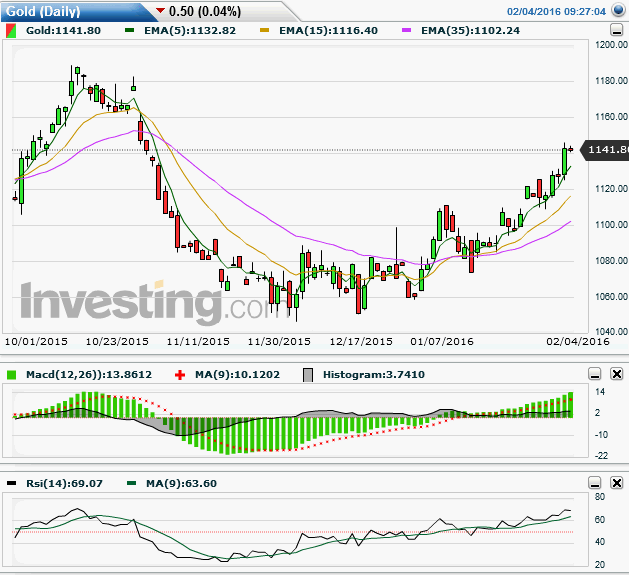This screenshot has height=575, width=629.
Task: Click the timestamp 02/04/2016 09:27:04
Action: [x=556, y=11]
